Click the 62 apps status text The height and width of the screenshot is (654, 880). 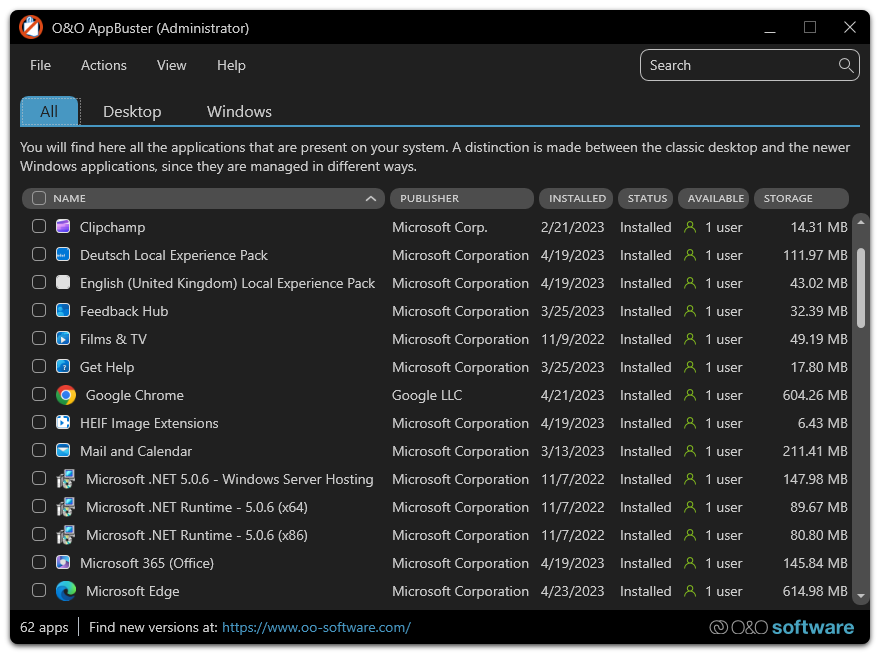pos(44,627)
